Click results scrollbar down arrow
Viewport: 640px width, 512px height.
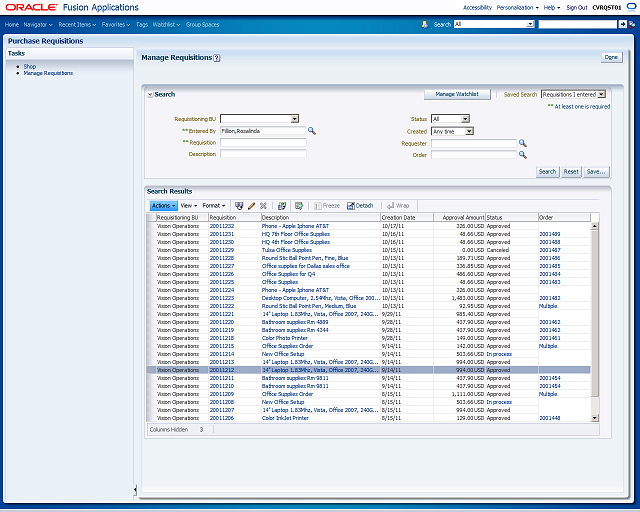(594, 418)
